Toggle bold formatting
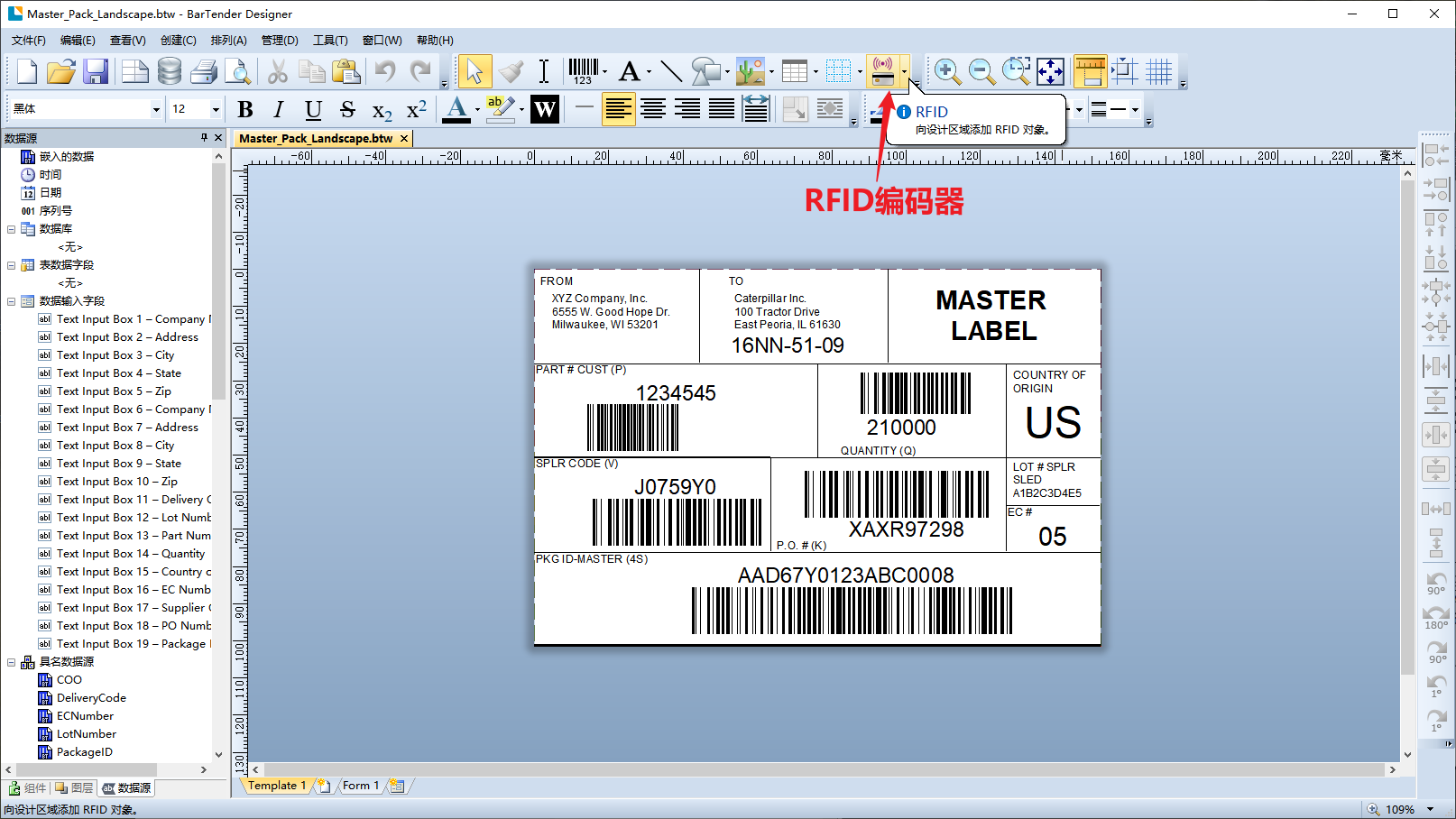Image resolution: width=1456 pixels, height=819 pixels. (x=244, y=109)
